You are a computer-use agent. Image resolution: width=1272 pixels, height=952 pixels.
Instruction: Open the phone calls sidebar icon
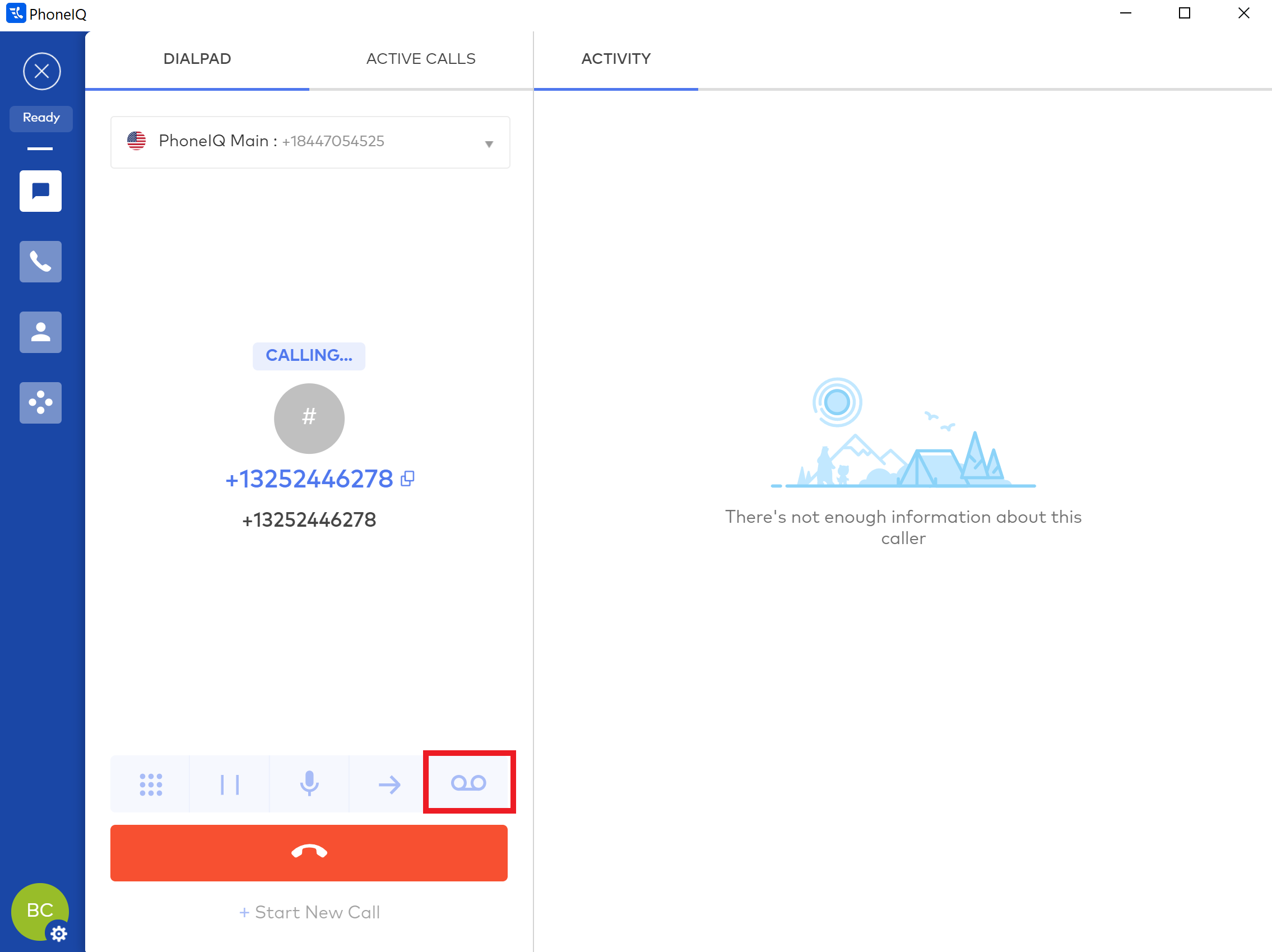pyautogui.click(x=40, y=262)
